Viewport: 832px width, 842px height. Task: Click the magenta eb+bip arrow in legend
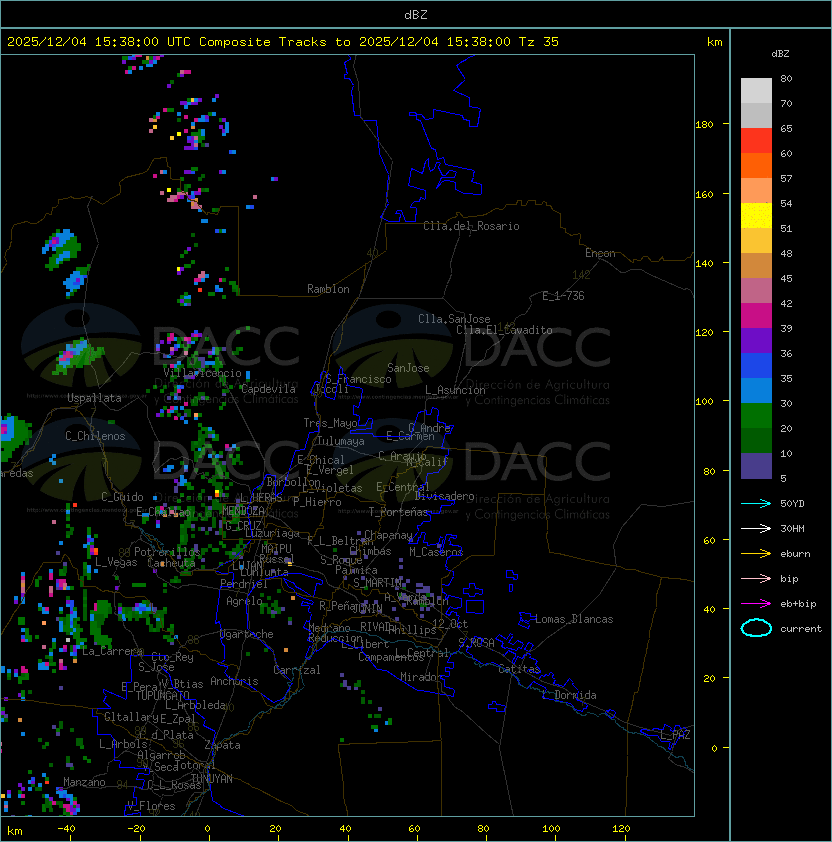point(756,604)
